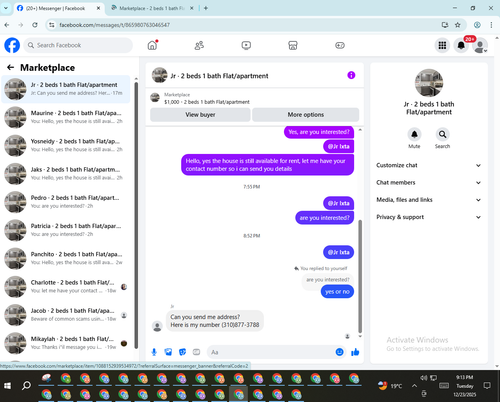Click the address bar URL
Viewport: 500px width, 402px height.
[115, 25]
